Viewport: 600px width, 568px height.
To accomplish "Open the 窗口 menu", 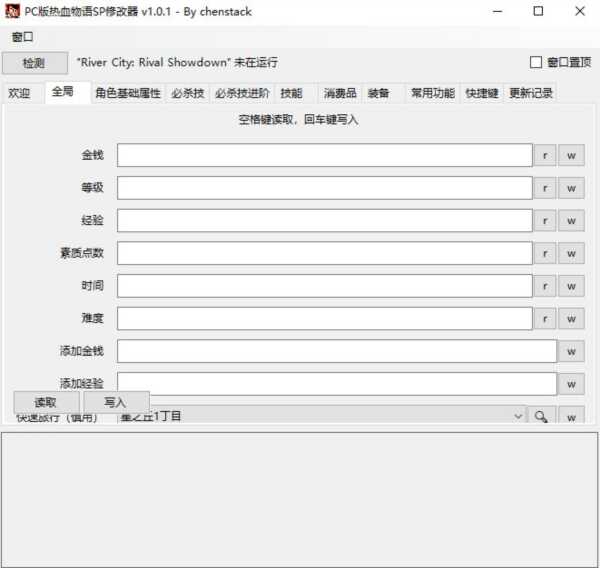I will 22,37.
